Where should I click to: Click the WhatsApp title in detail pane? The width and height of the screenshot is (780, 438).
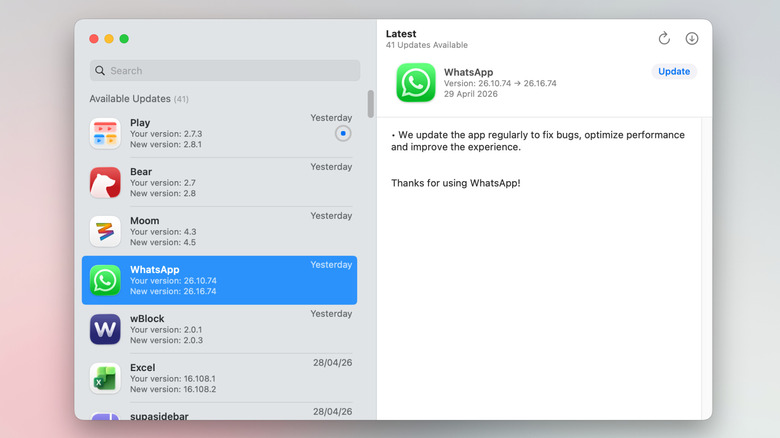[469, 72]
